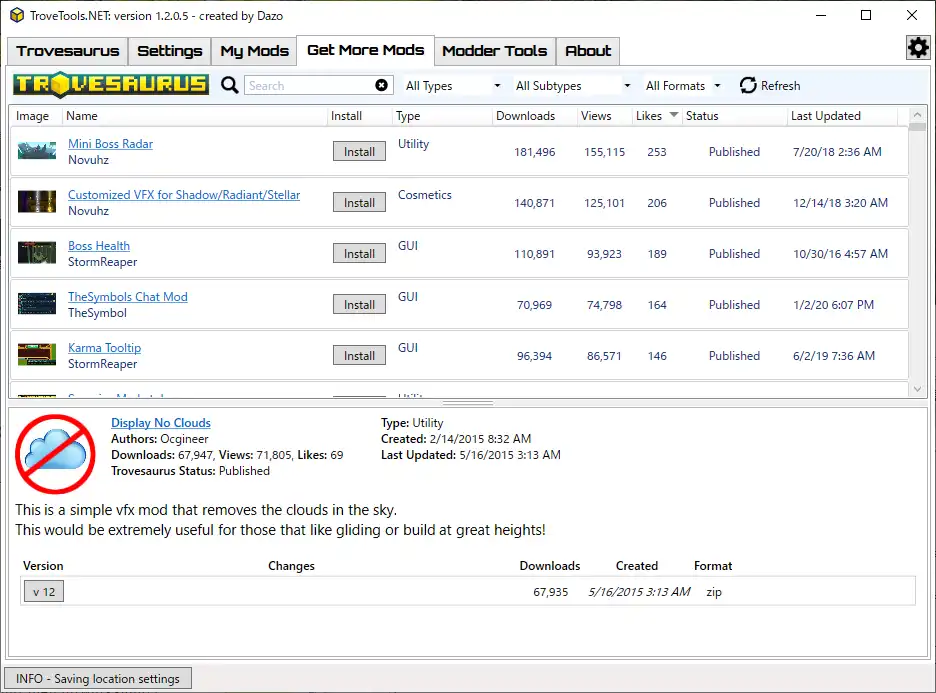
Task: Click the search magnifier icon
Action: (x=229, y=85)
